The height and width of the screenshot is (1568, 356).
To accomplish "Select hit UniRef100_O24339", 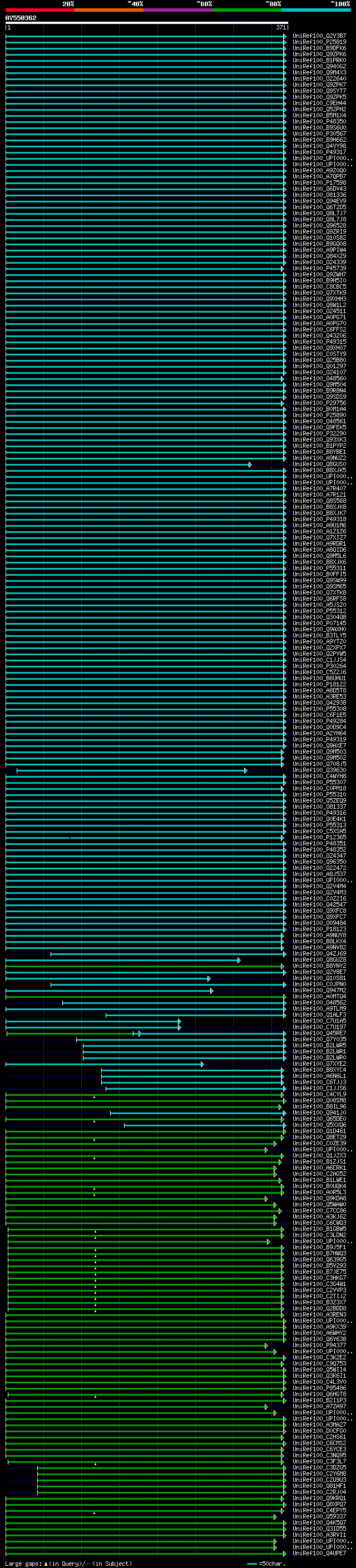I will 319,262.
